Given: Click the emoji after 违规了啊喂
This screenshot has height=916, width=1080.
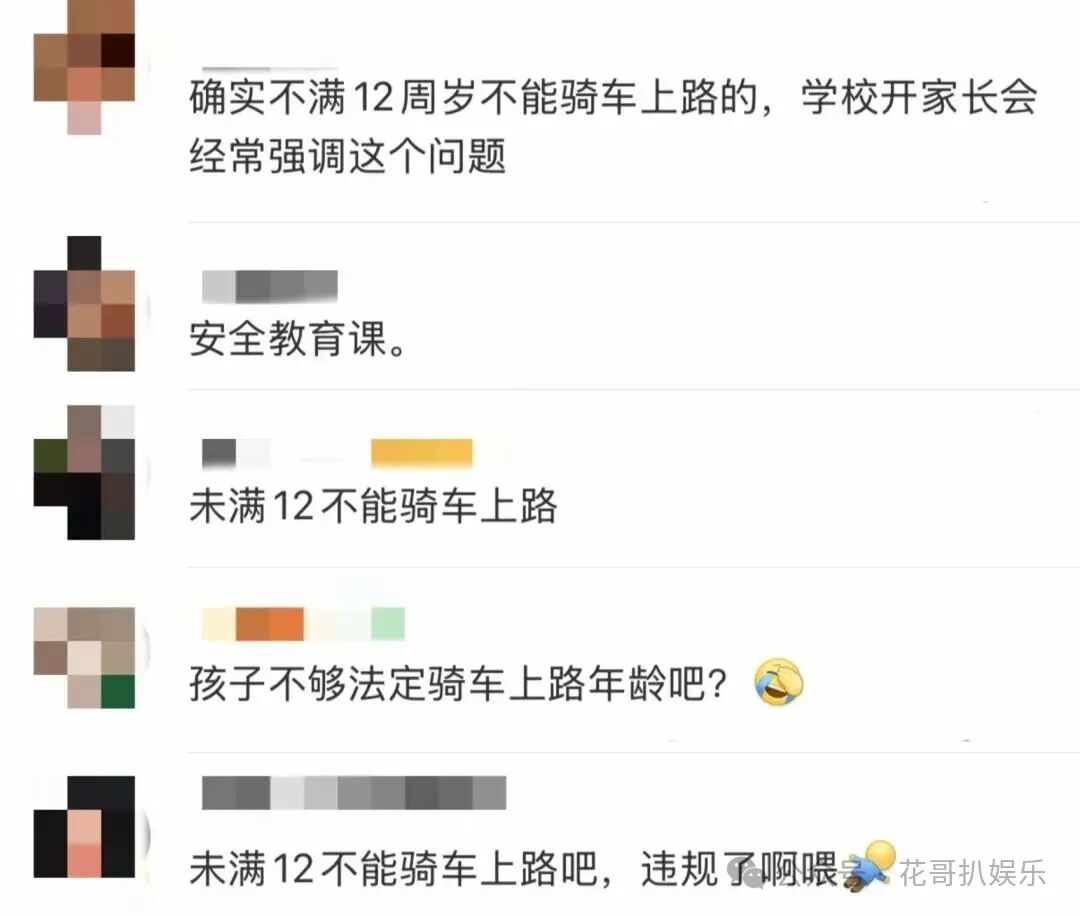Looking at the screenshot, I should click(x=870, y=866).
